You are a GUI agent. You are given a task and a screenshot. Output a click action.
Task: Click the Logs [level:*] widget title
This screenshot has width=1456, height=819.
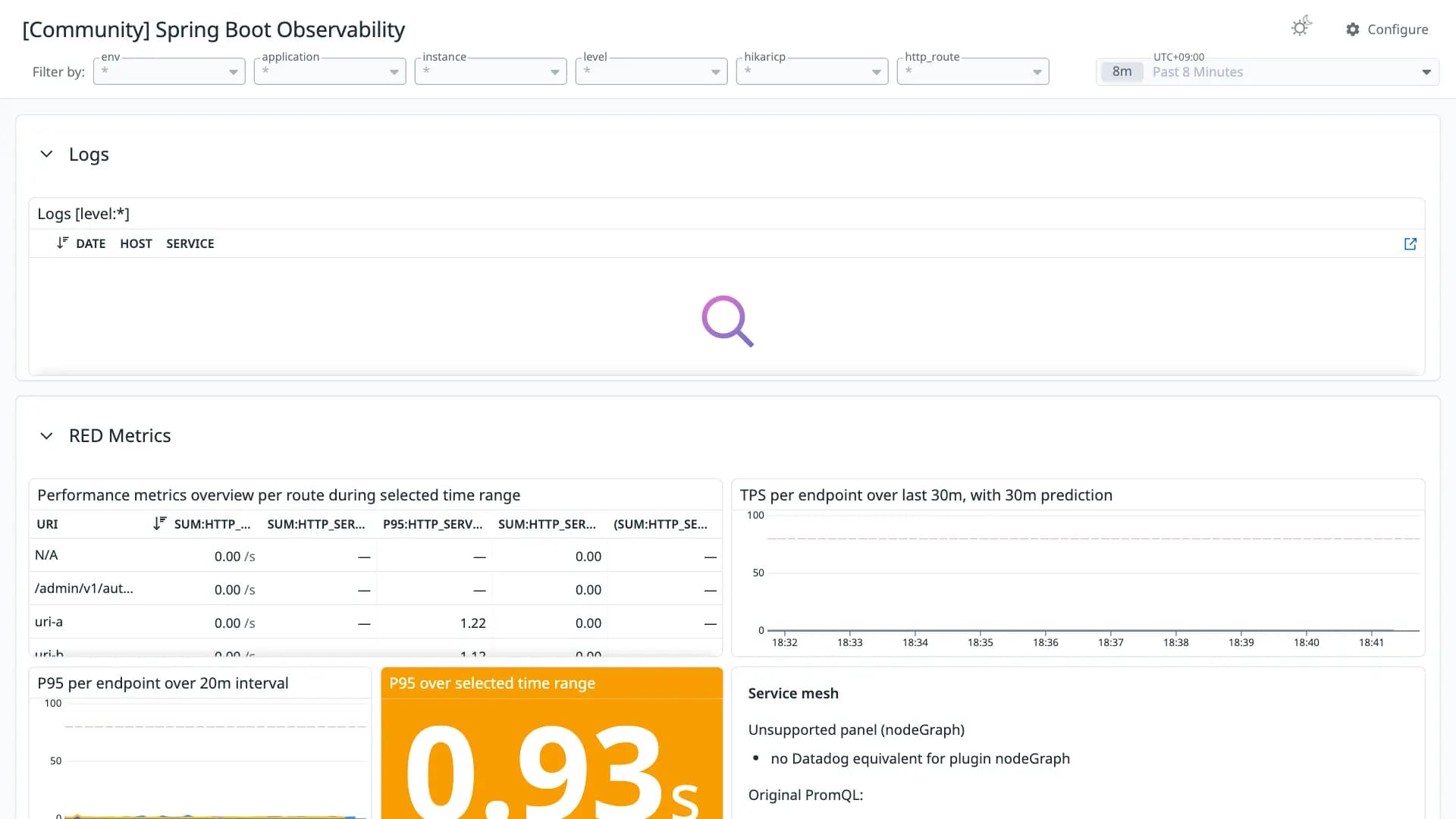tap(83, 214)
